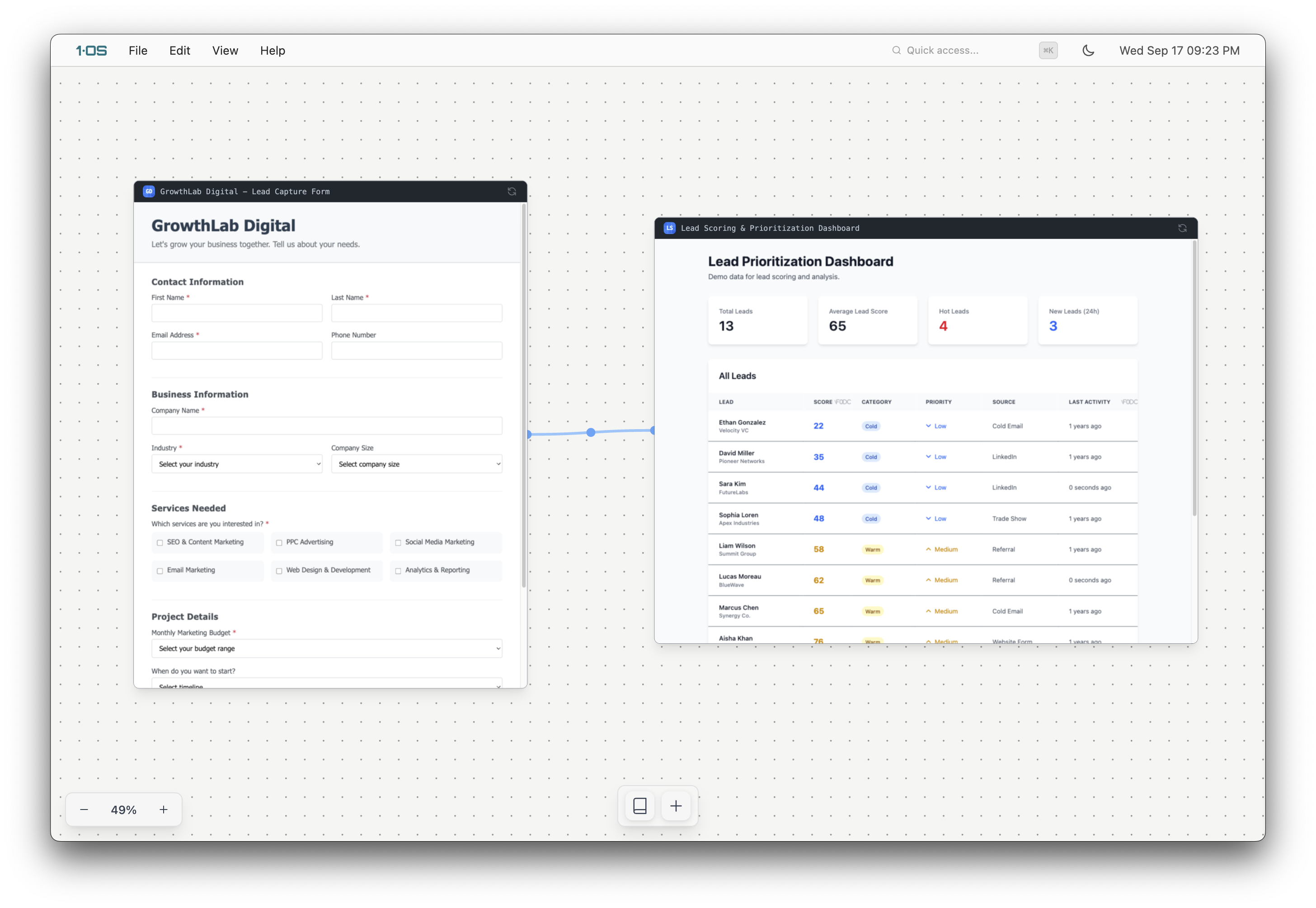Viewport: 1316px width, 908px height.
Task: Sort leads by the SCORE column header
Action: pyautogui.click(x=822, y=402)
